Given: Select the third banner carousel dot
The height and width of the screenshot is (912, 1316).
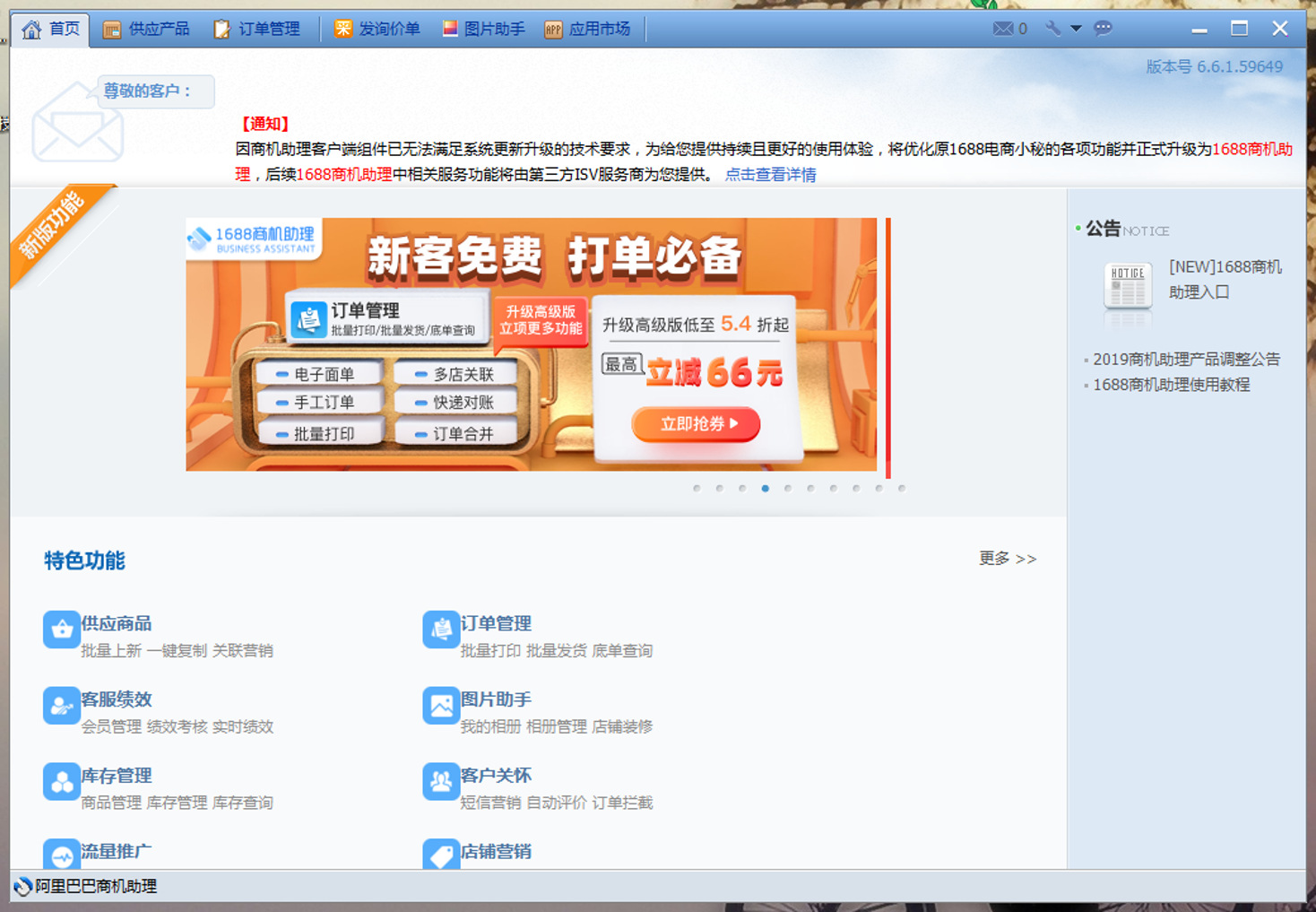Looking at the screenshot, I should (742, 489).
